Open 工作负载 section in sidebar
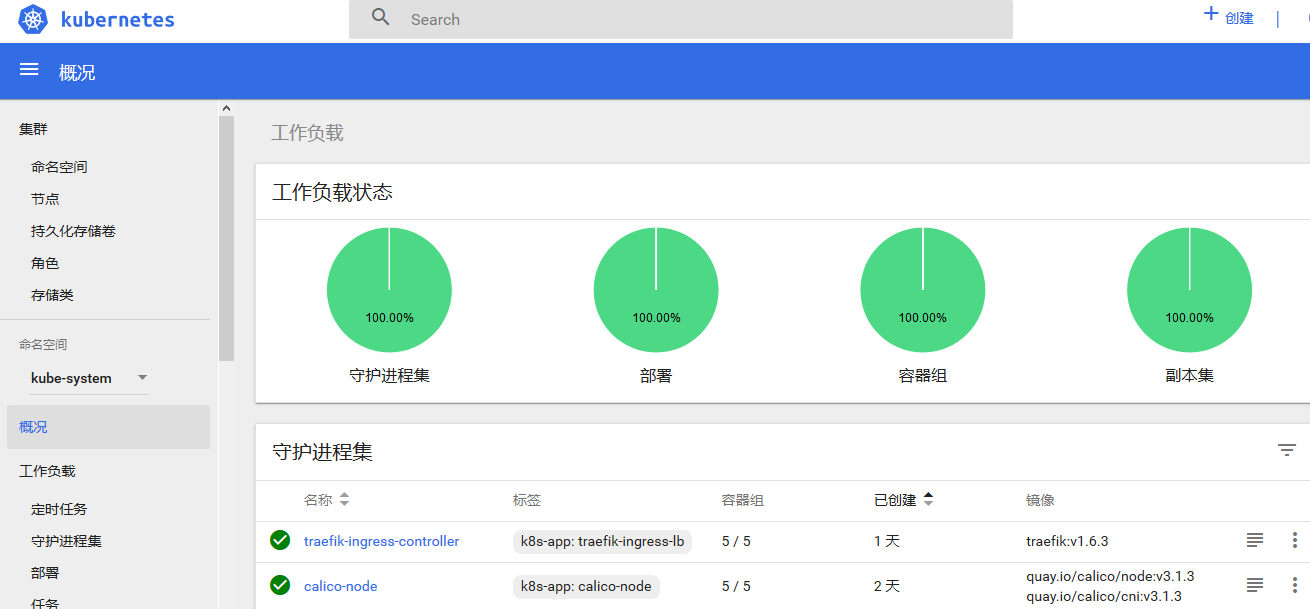The width and height of the screenshot is (1310, 609). (47, 471)
